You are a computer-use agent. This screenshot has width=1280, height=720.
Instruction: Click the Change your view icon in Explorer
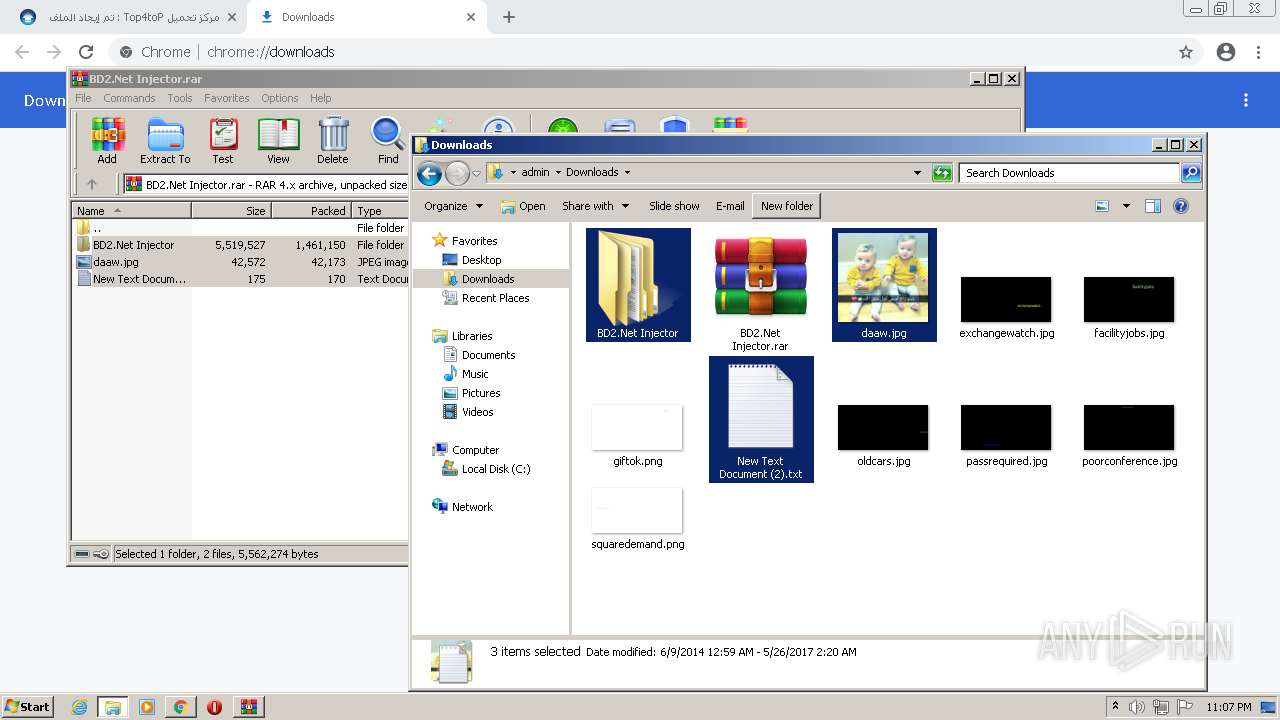click(1102, 206)
